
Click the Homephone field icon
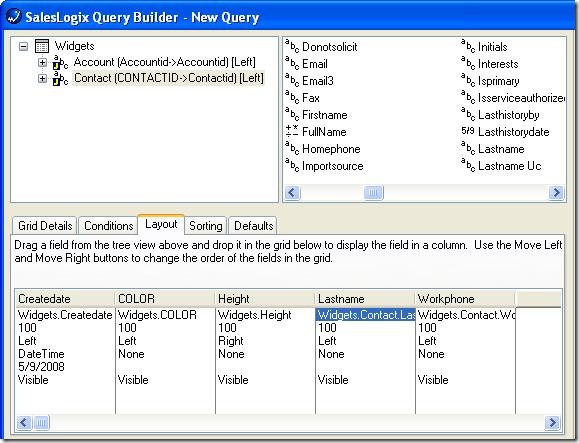pos(292,148)
